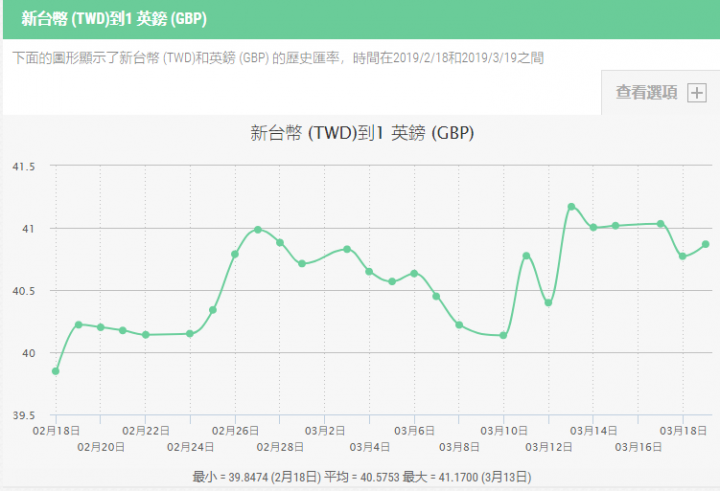Click the minimum value 最小 = 39.8474 (2月18日)
This screenshot has width=720, height=491.
tap(256, 477)
